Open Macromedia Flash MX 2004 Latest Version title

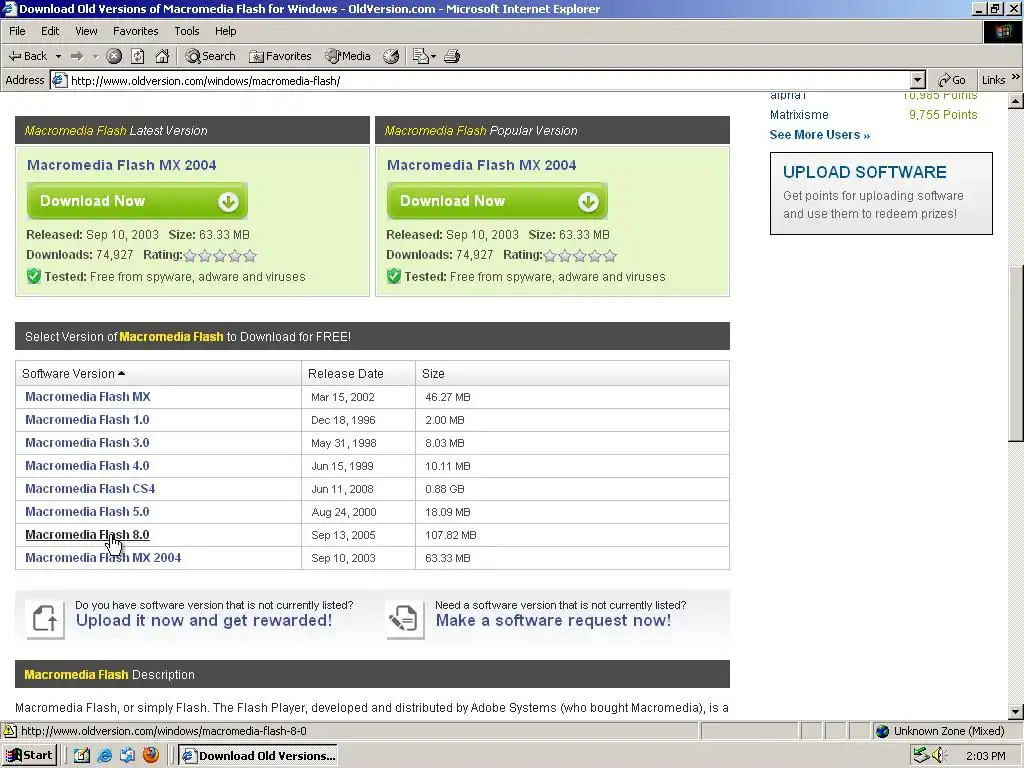coord(121,165)
